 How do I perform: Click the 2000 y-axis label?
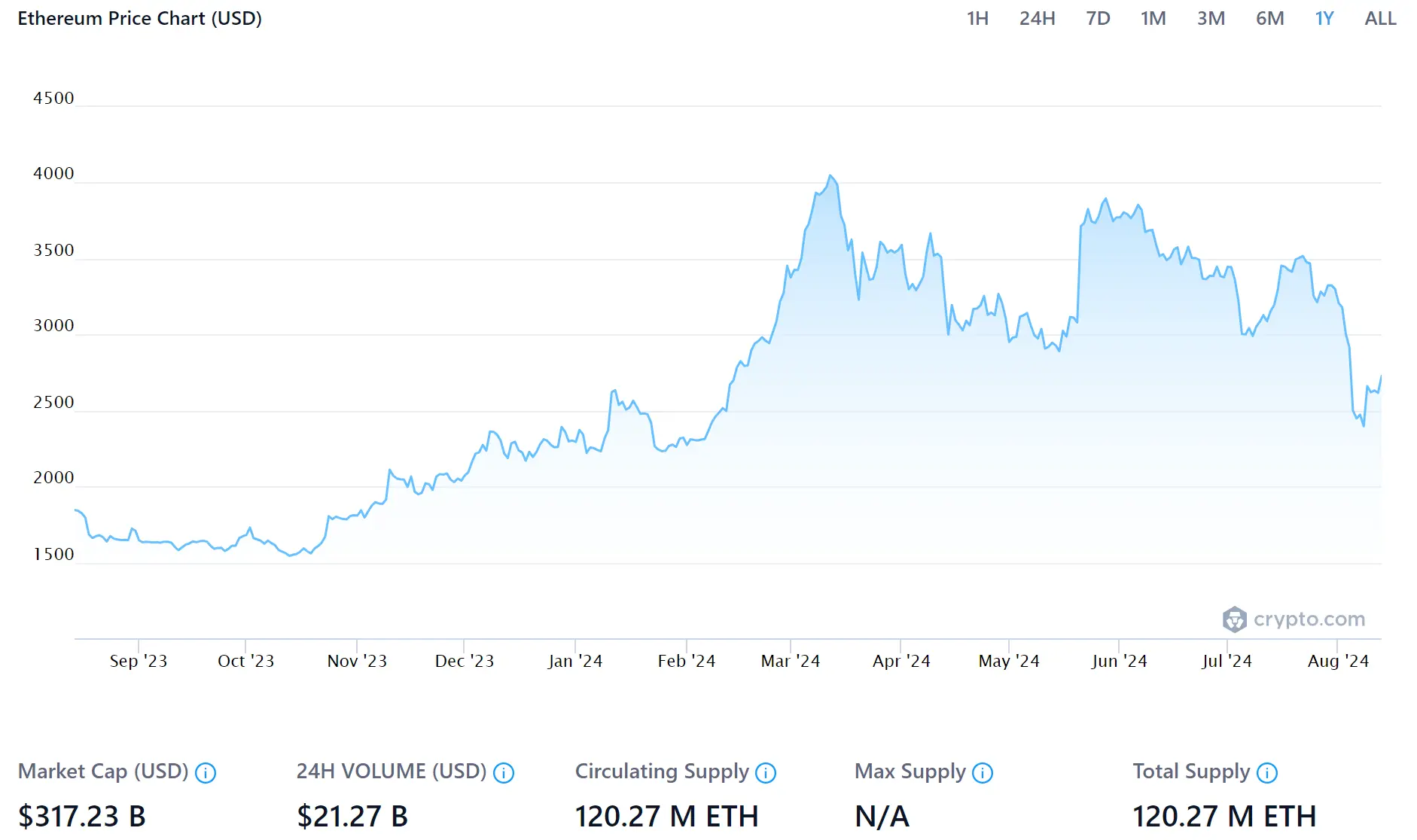click(x=53, y=477)
